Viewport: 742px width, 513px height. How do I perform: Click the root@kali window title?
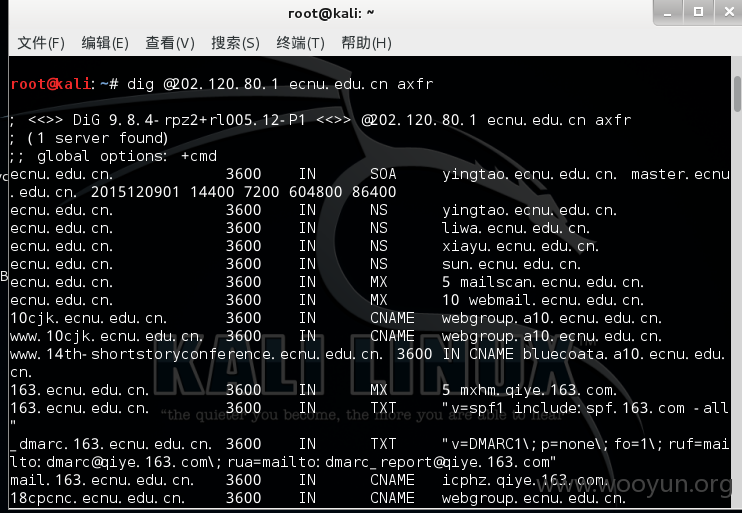331,13
